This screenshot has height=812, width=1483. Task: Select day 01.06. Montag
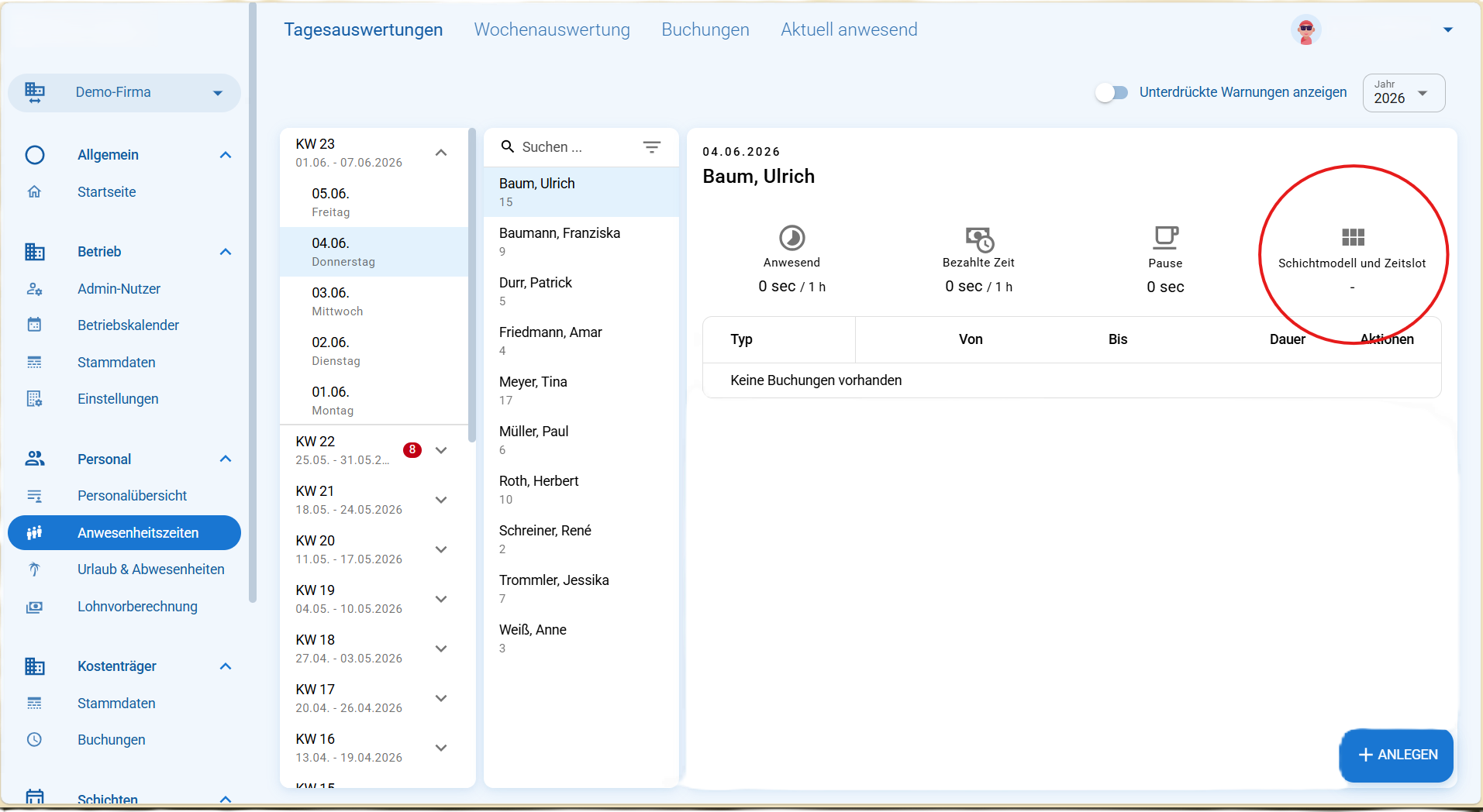click(x=374, y=401)
